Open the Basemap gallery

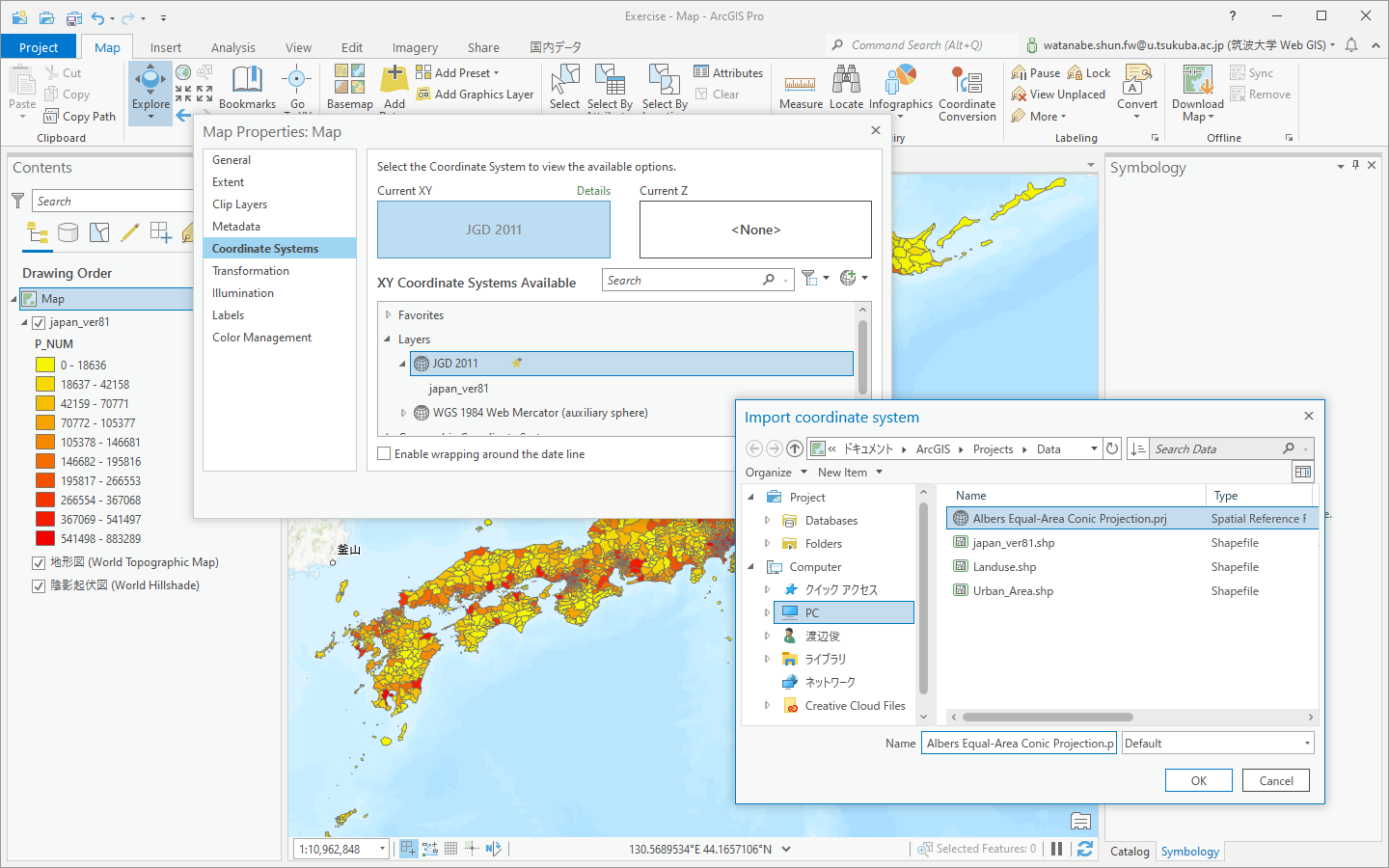tap(350, 88)
